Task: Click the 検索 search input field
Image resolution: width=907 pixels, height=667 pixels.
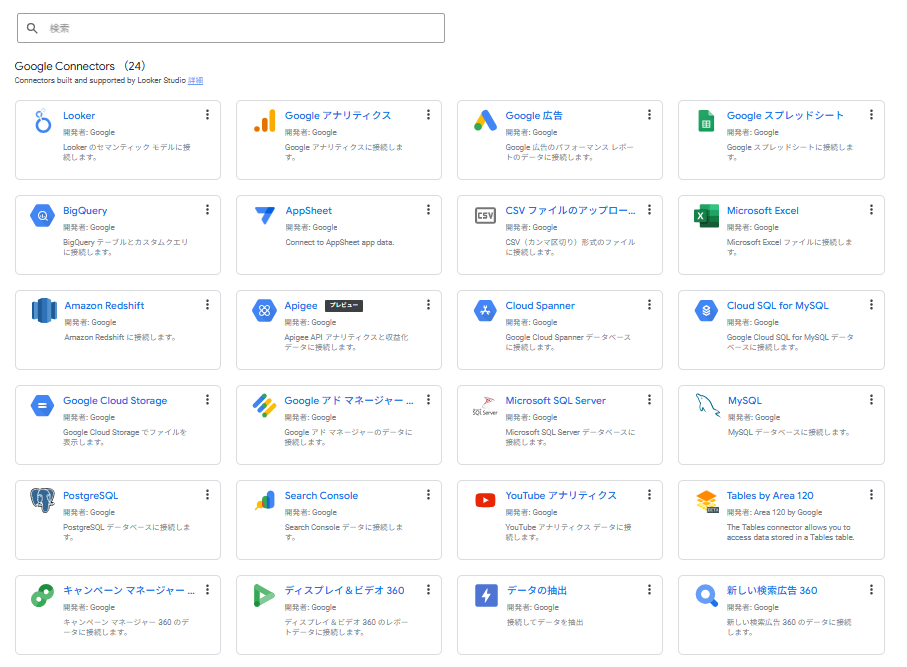Action: 231,28
